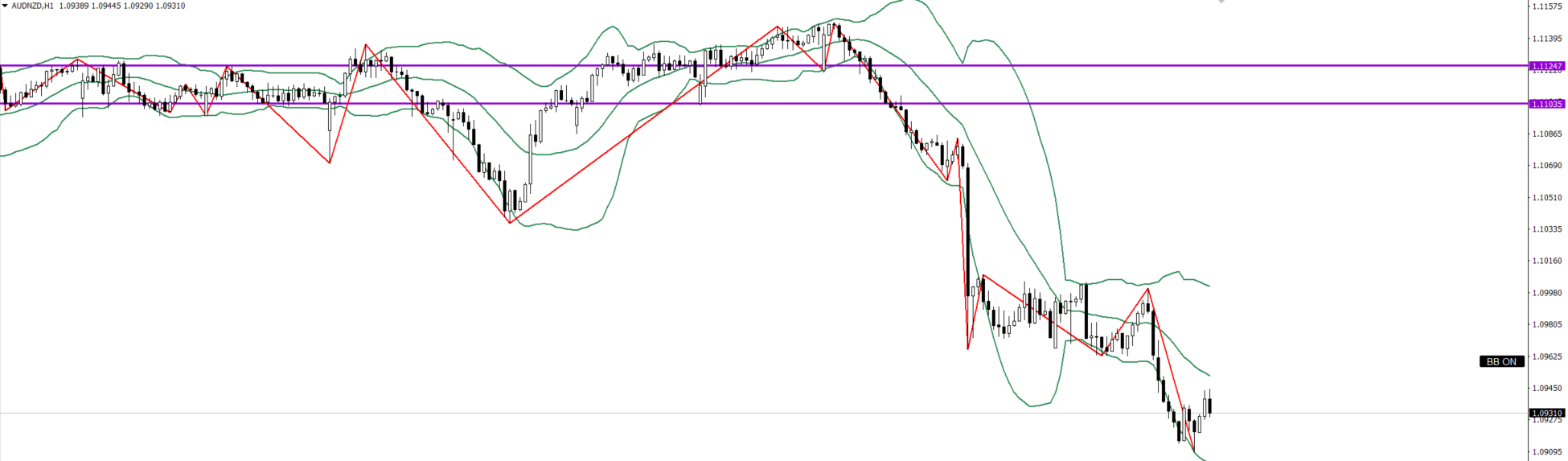Click the last candlestick on the chart
The height and width of the screenshot is (461, 1568).
[x=1210, y=405]
